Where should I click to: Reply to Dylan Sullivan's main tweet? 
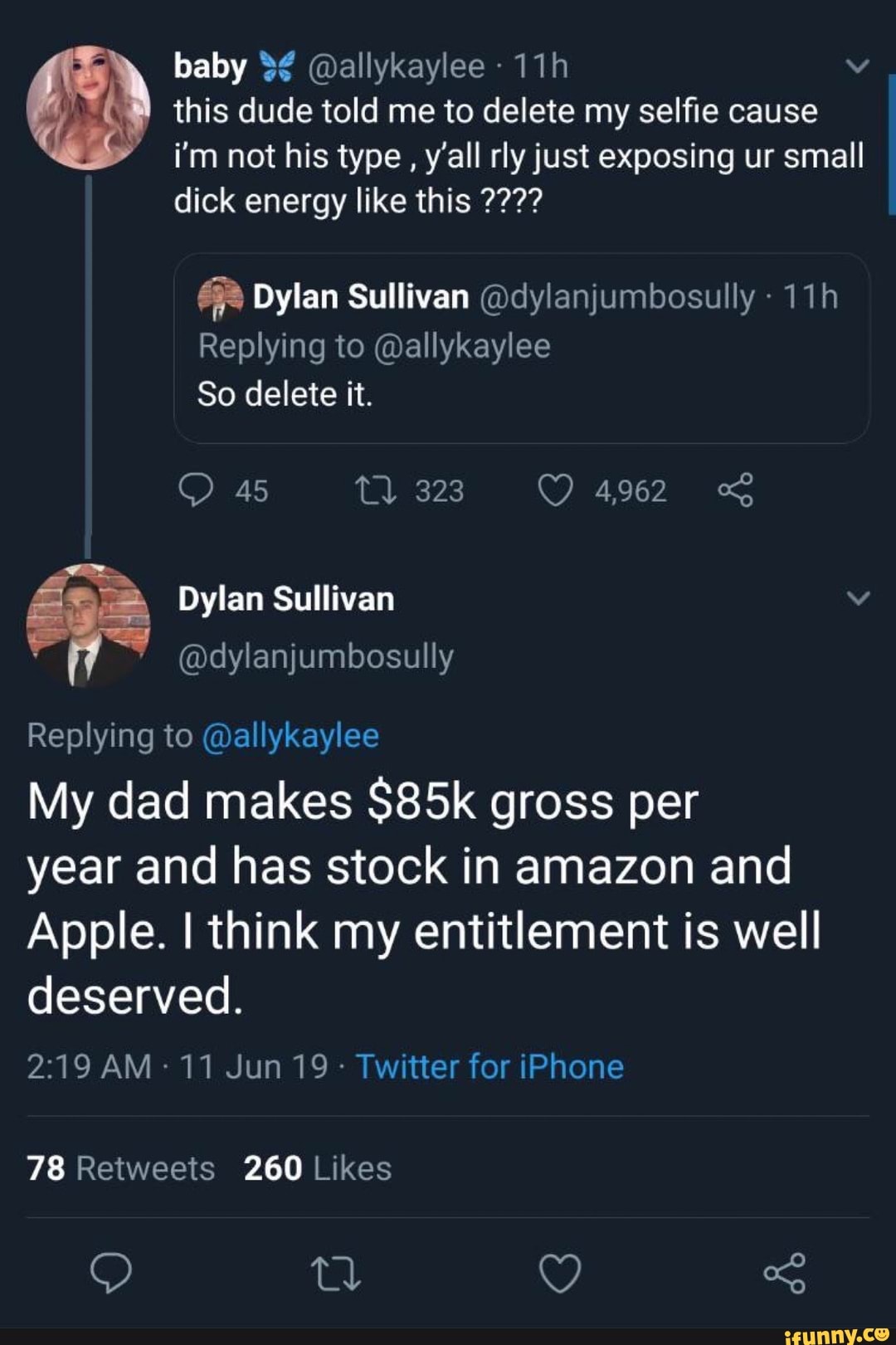click(110, 1273)
